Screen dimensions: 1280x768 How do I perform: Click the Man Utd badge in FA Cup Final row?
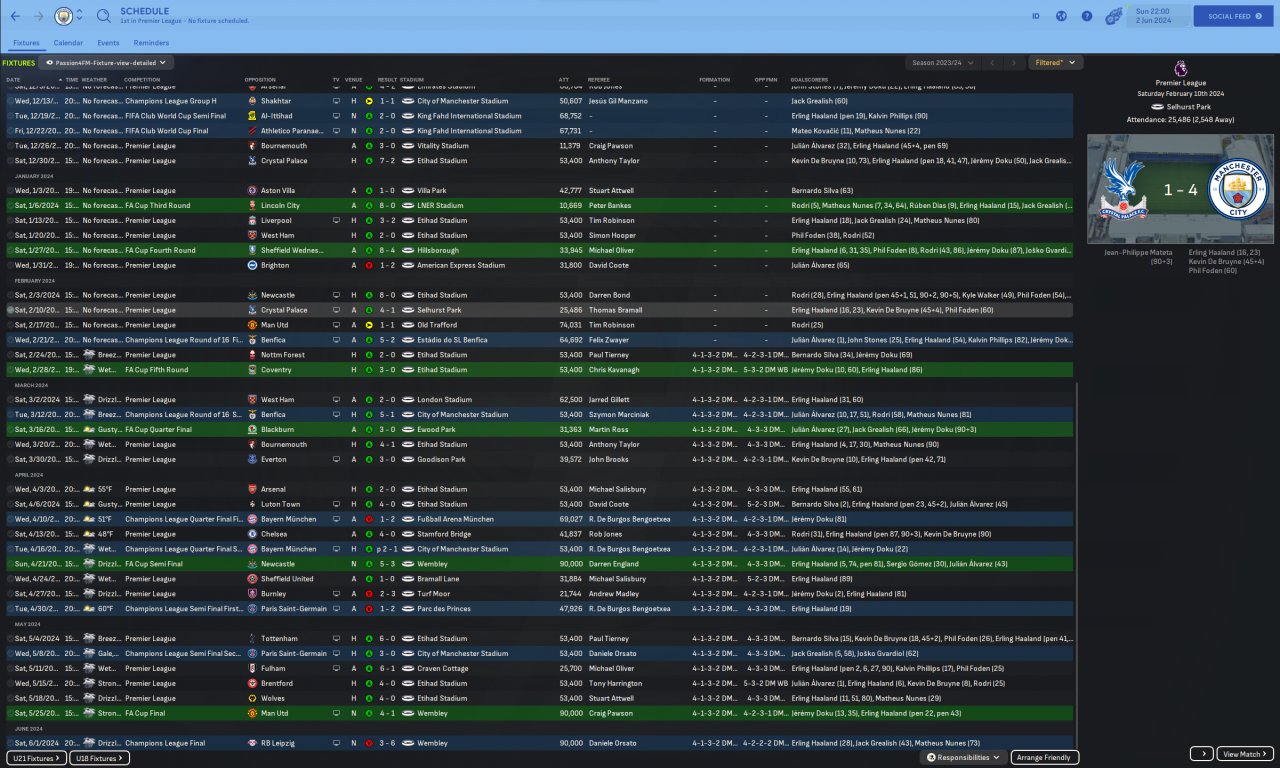click(252, 713)
